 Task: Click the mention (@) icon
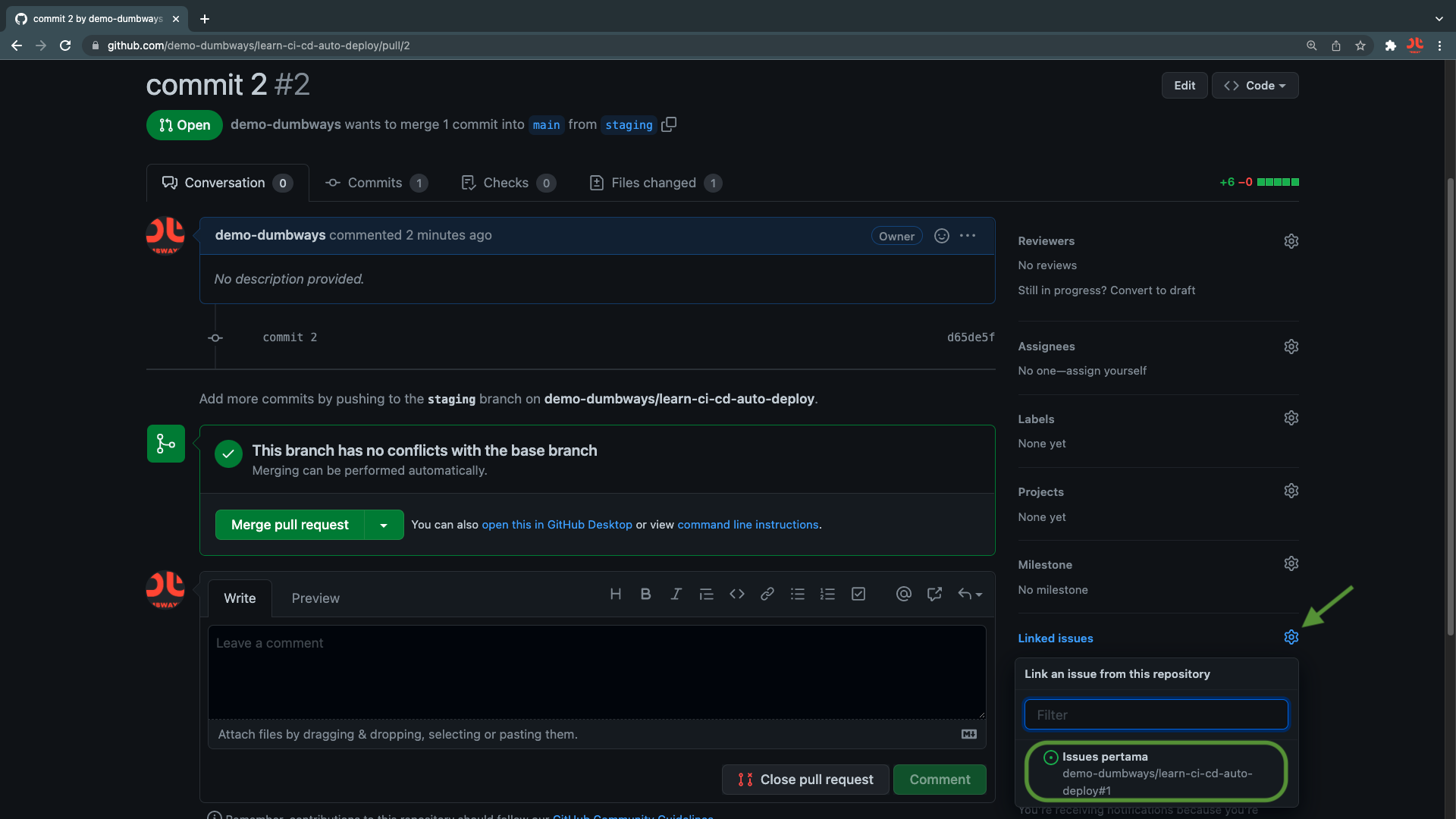(x=903, y=594)
